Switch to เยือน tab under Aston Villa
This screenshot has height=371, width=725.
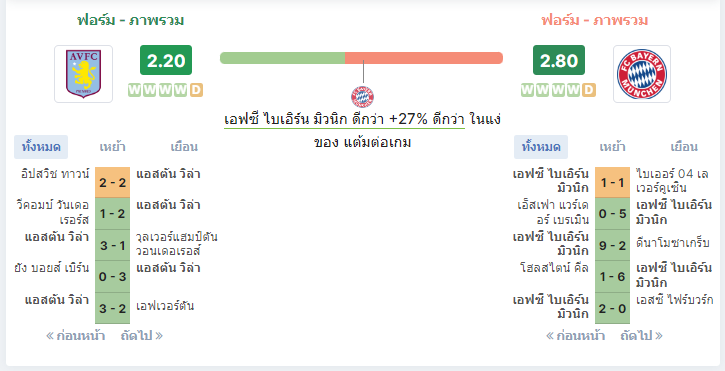184,147
